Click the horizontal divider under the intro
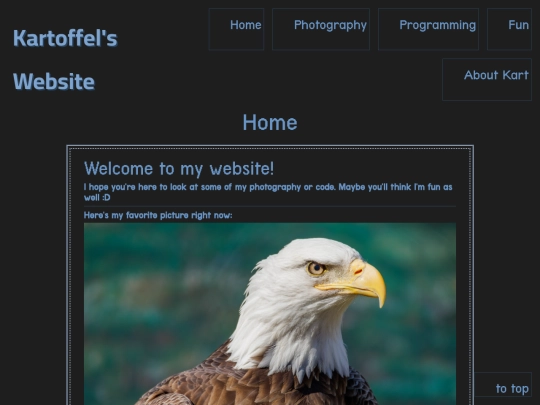This screenshot has height=405, width=540. [x=270, y=206]
